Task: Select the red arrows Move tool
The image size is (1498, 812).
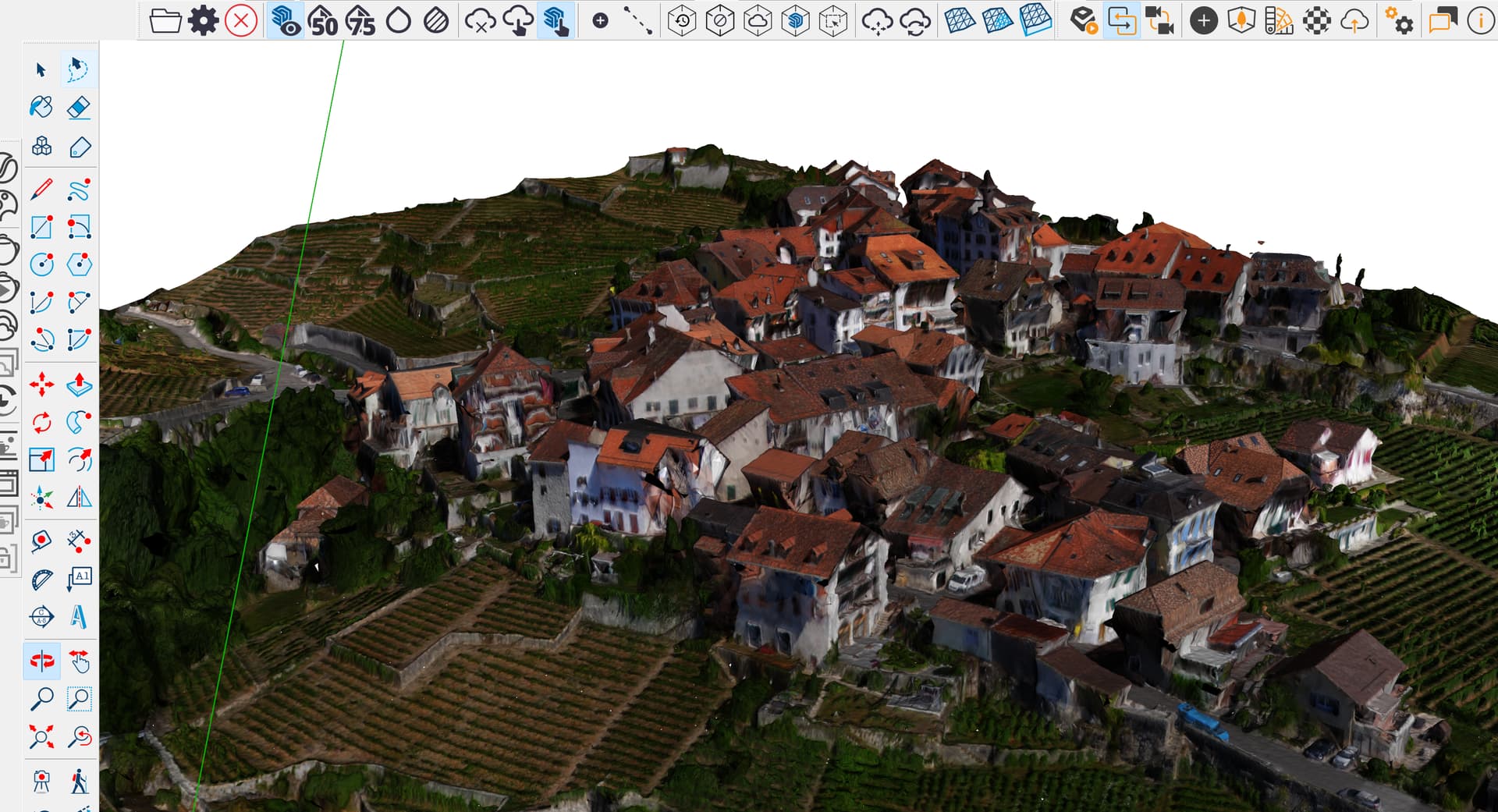Action: click(41, 385)
